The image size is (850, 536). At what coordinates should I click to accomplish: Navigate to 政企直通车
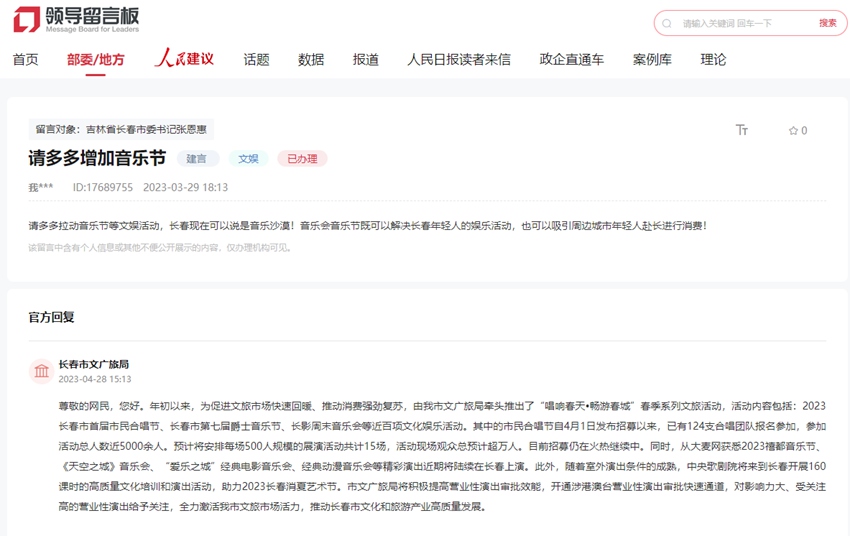pyautogui.click(x=572, y=60)
